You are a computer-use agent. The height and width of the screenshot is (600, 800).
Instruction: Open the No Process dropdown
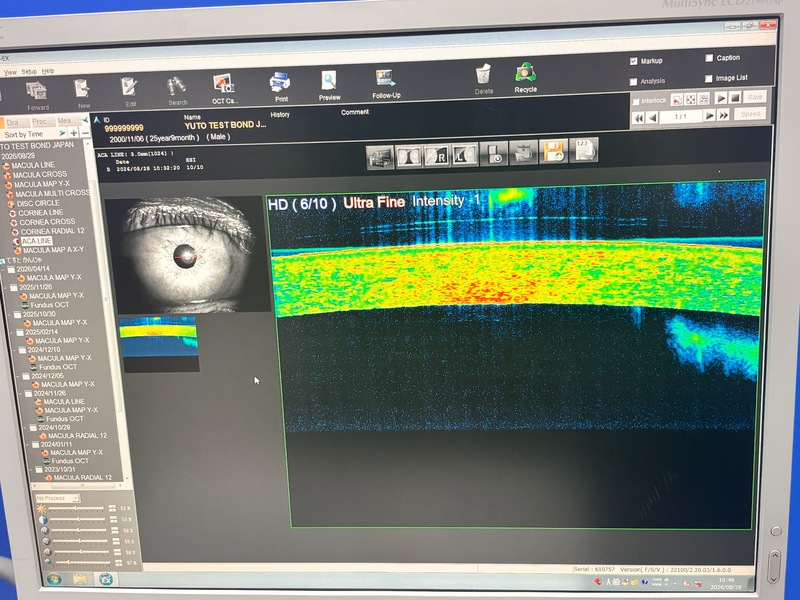pyautogui.click(x=57, y=498)
